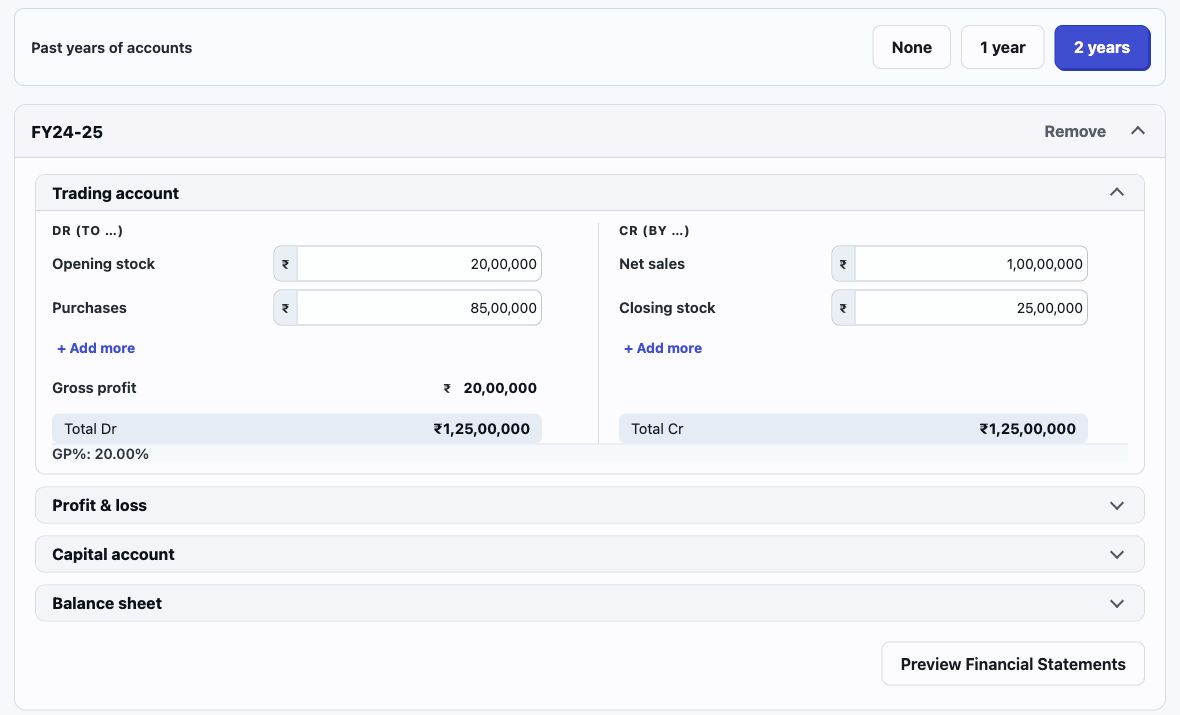The width and height of the screenshot is (1180, 715).
Task: Select 2 years of past accounts
Action: 1102,47
